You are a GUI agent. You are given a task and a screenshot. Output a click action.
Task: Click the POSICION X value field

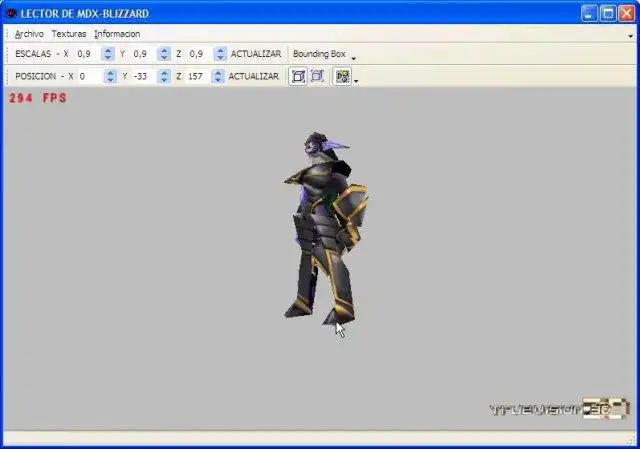[x=90, y=76]
